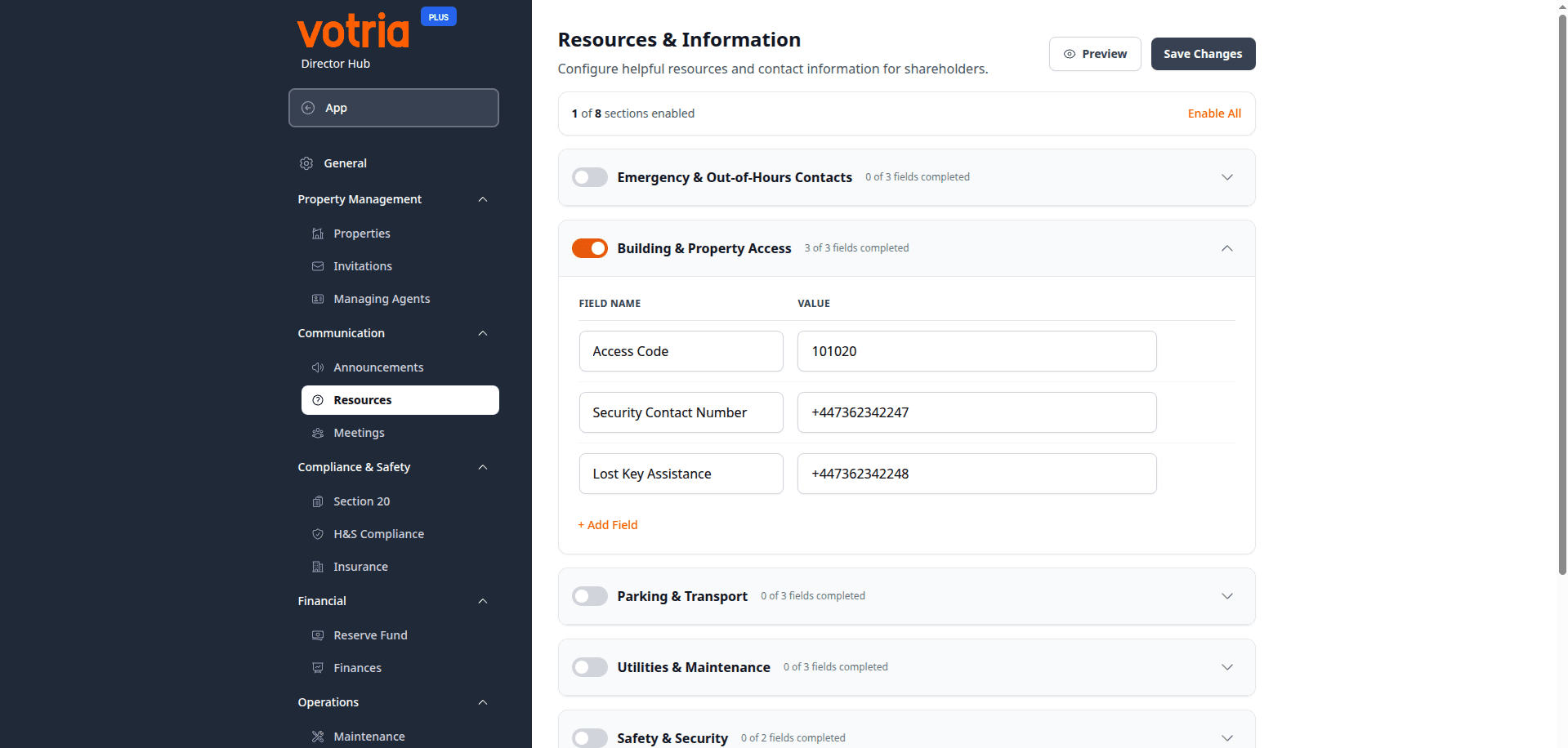Click the Security Contact Number value field
This screenshot has width=1568, height=748.
976,412
